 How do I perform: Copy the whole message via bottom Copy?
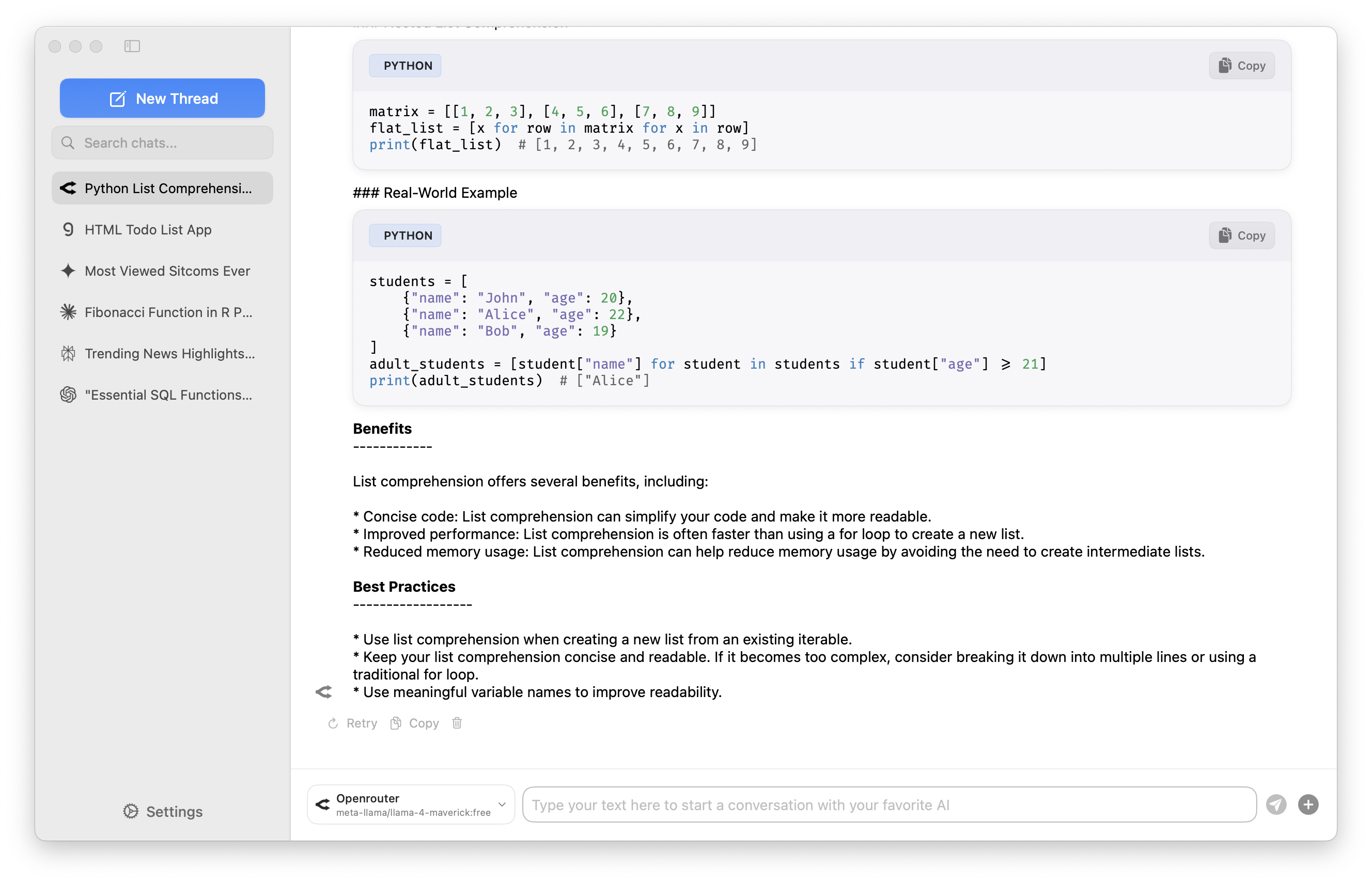coord(415,723)
